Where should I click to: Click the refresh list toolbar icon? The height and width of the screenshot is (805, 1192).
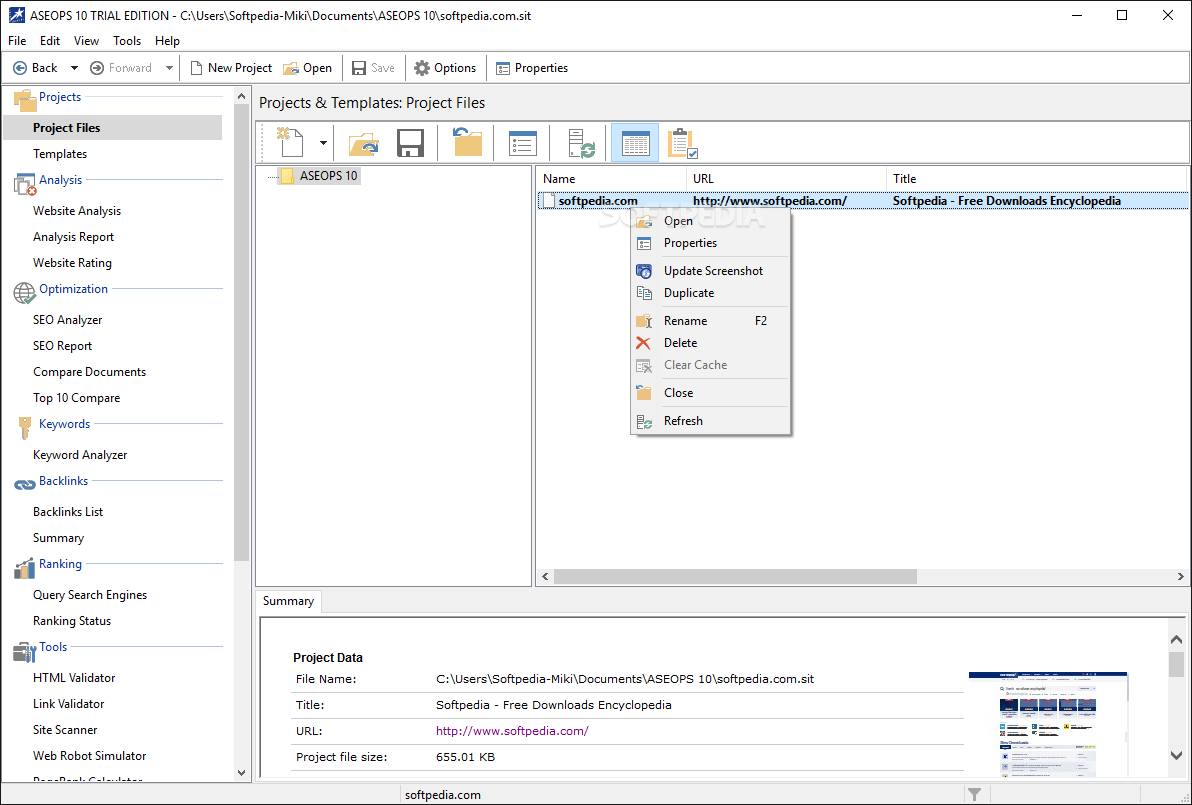(x=582, y=143)
